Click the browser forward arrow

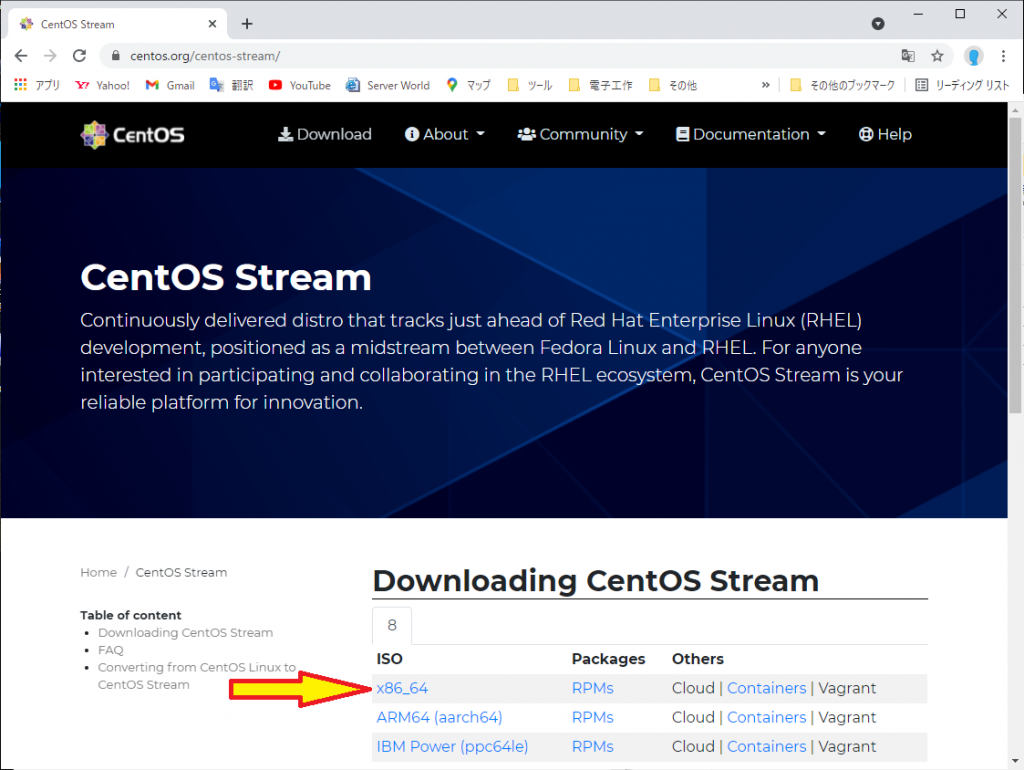pyautogui.click(x=50, y=56)
